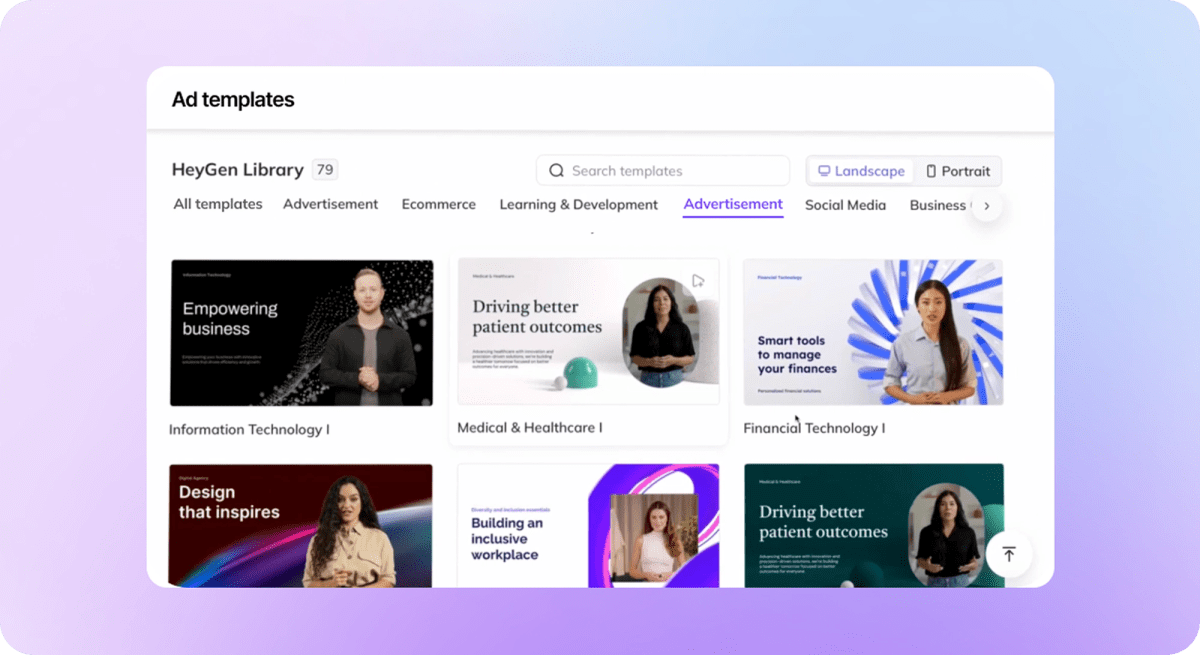Click the Financial Technology I label
This screenshot has width=1200, height=655.
pyautogui.click(x=814, y=428)
